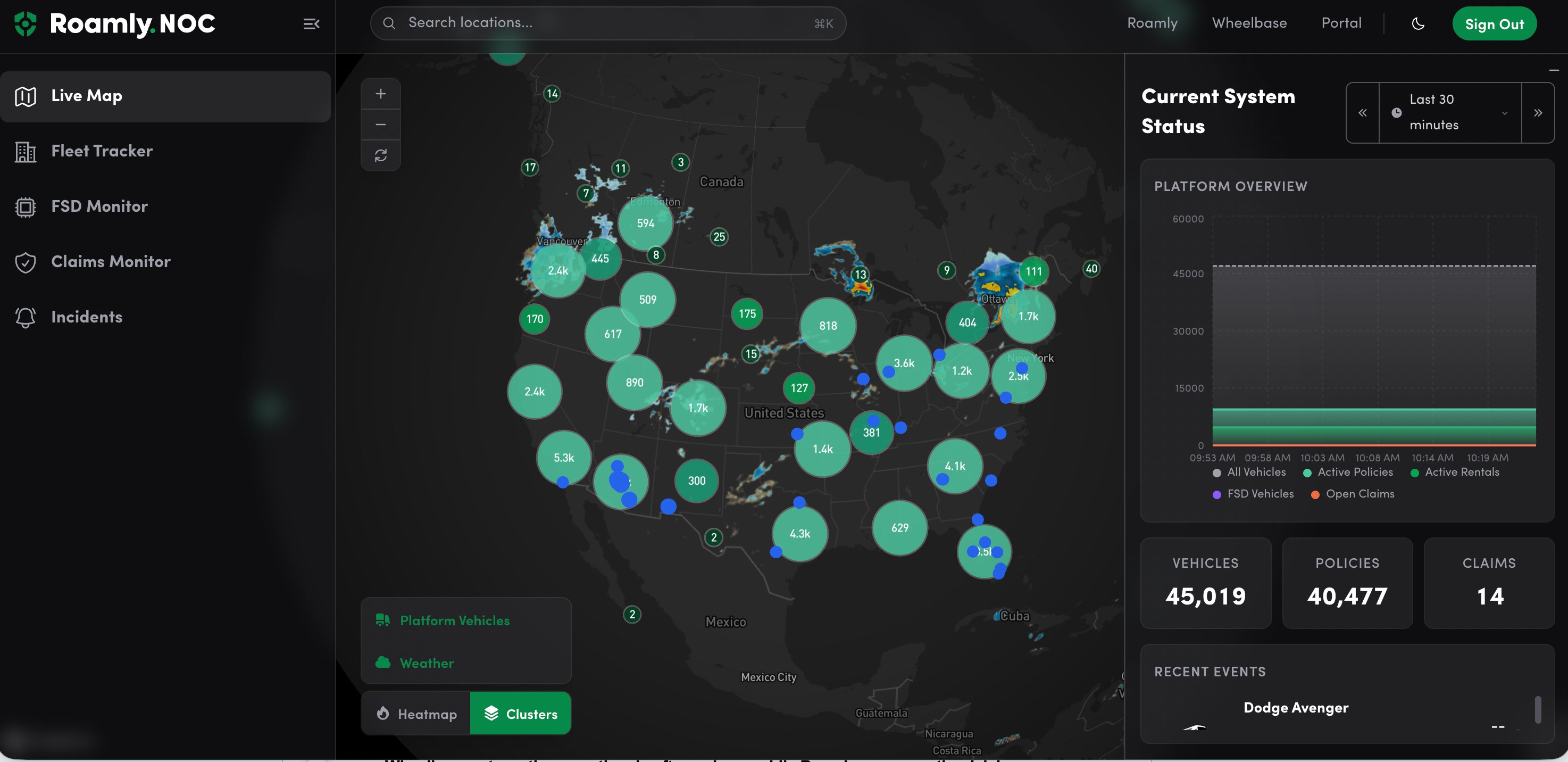Switch the map to Heatmap view
The height and width of the screenshot is (762, 1568).
pyautogui.click(x=416, y=714)
